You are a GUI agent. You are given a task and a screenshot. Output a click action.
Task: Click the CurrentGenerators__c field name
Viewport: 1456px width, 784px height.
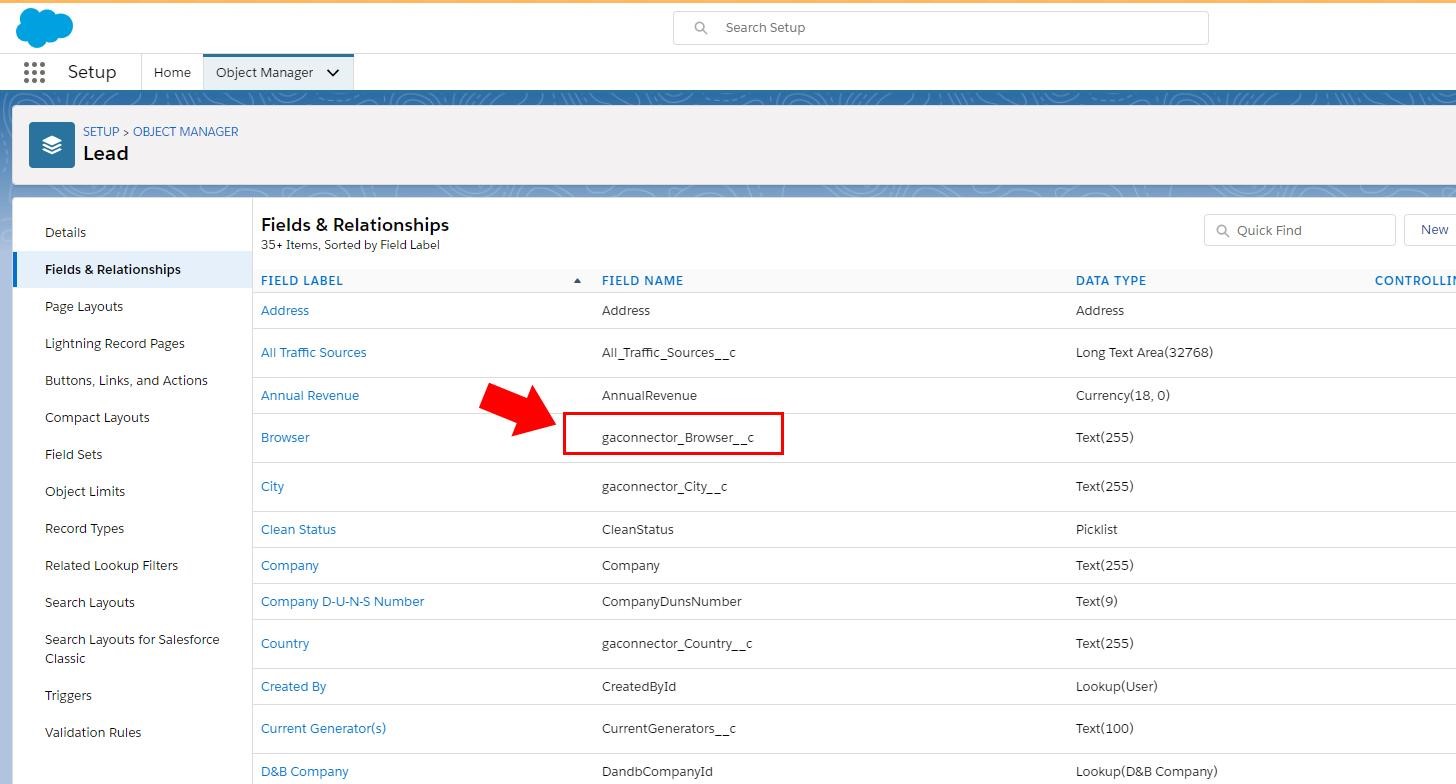[x=669, y=729]
